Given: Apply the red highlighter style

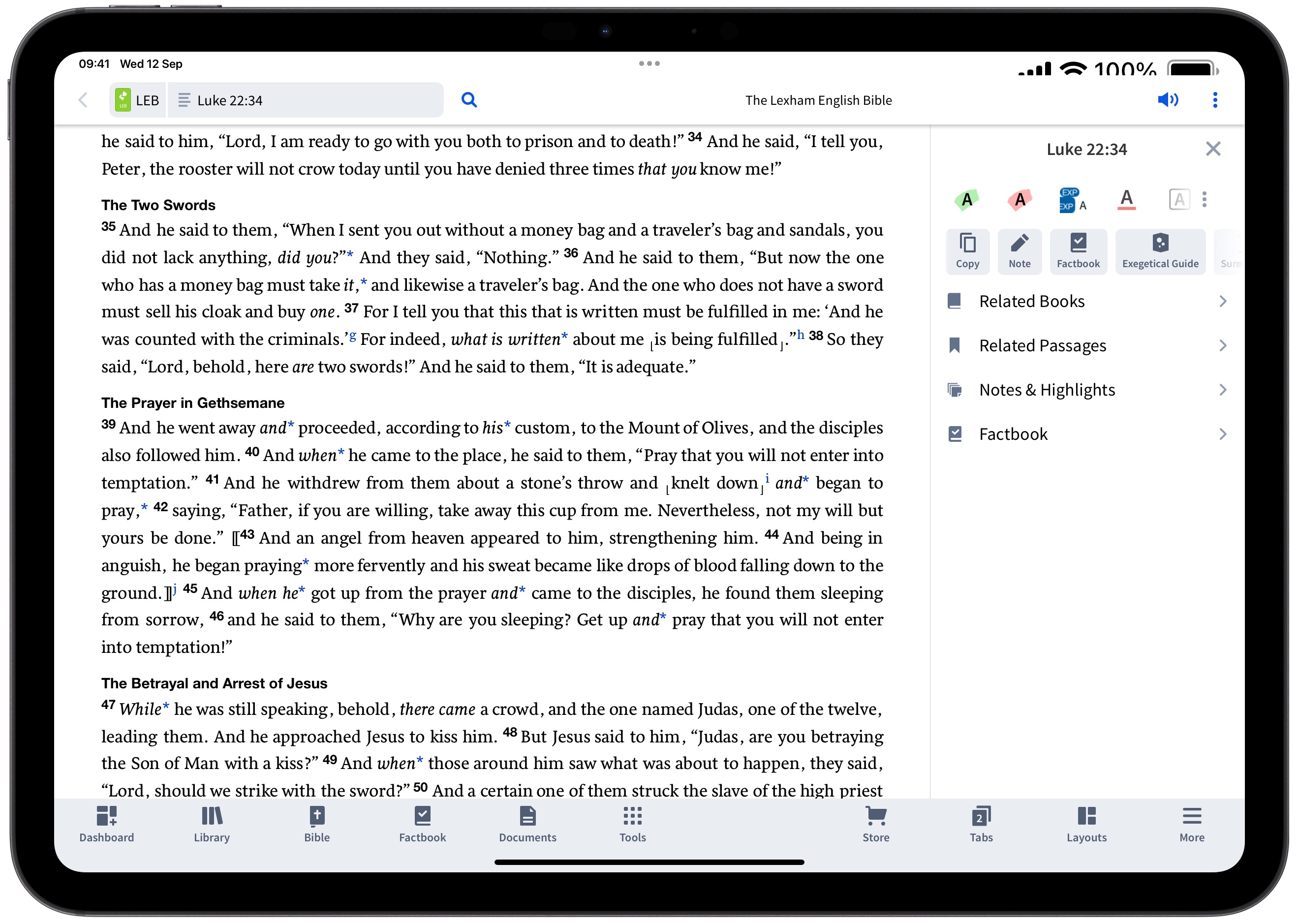Looking at the screenshot, I should pos(1020,200).
